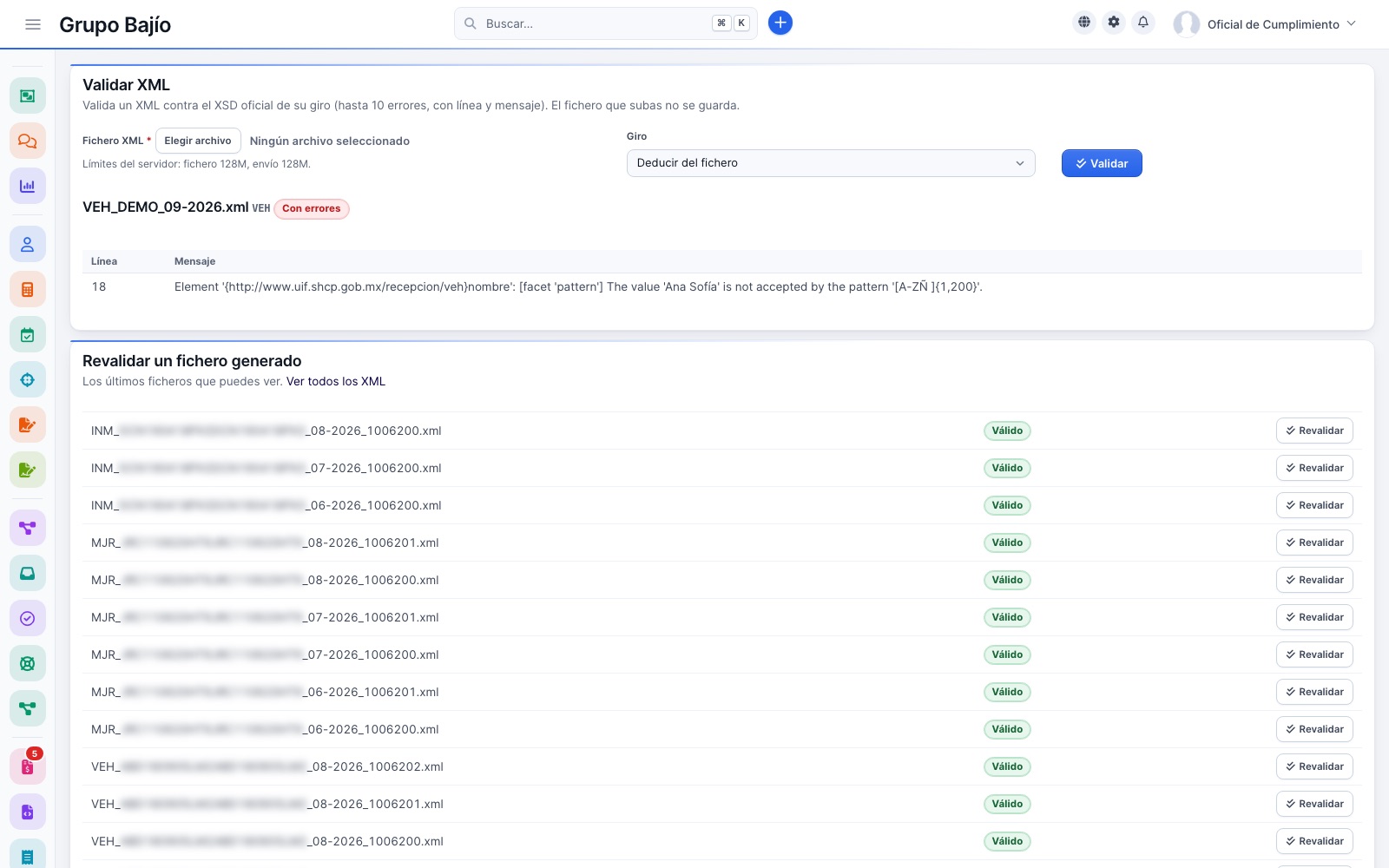Open the orange file-signature sidebar icon

pos(28,425)
